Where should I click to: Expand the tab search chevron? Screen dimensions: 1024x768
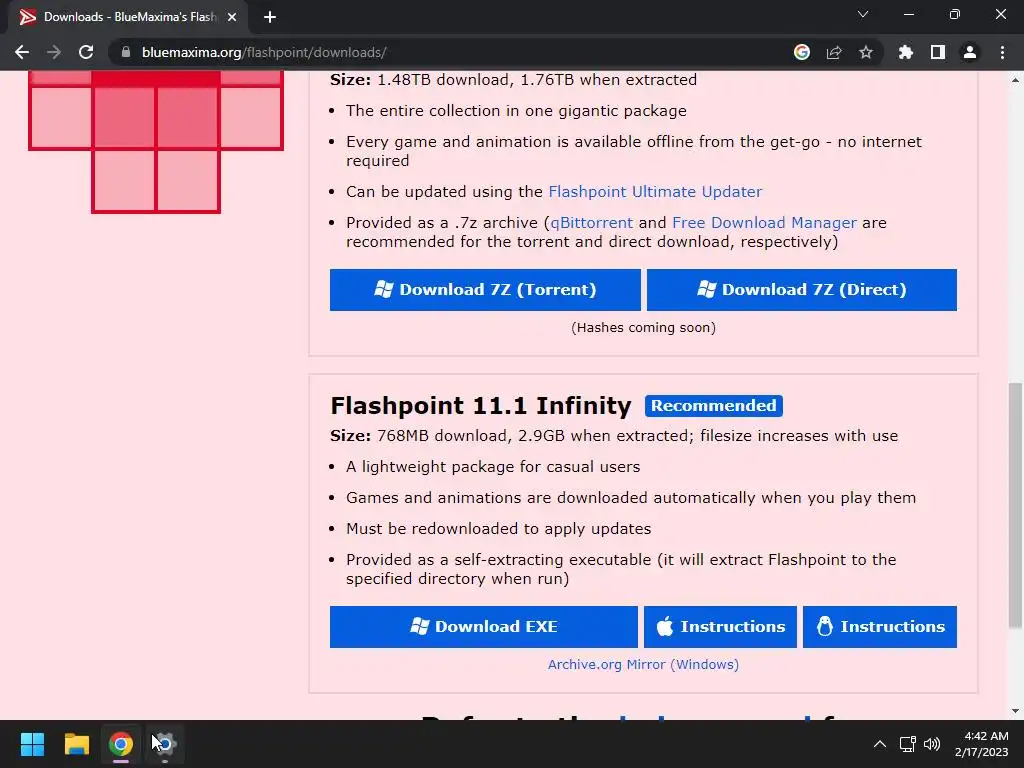click(863, 14)
